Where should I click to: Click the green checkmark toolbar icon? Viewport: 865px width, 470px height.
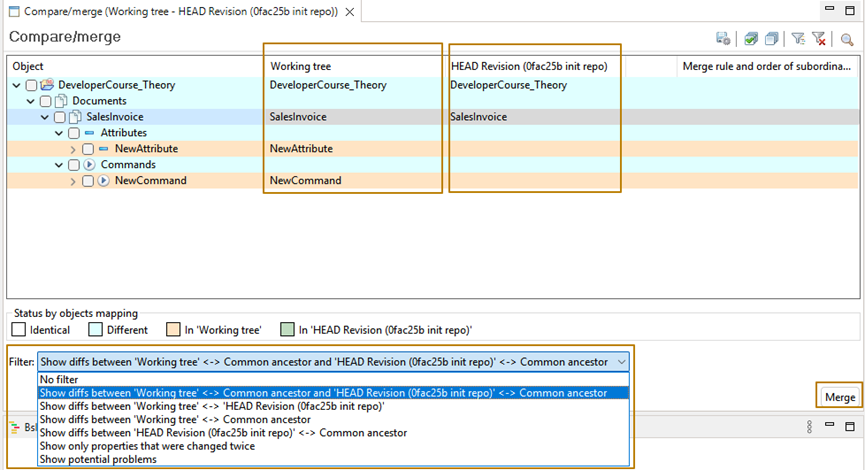pyautogui.click(x=751, y=39)
